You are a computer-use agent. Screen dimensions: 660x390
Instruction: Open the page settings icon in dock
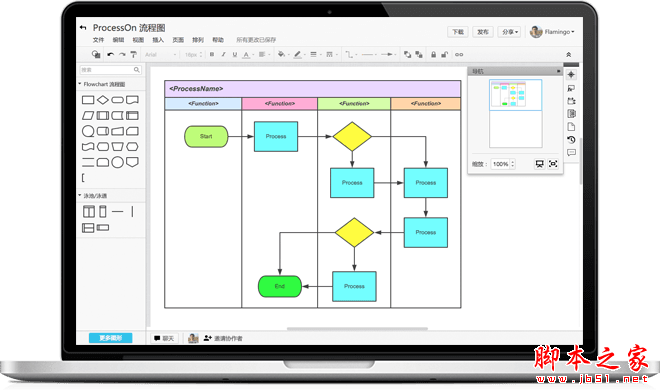571,127
